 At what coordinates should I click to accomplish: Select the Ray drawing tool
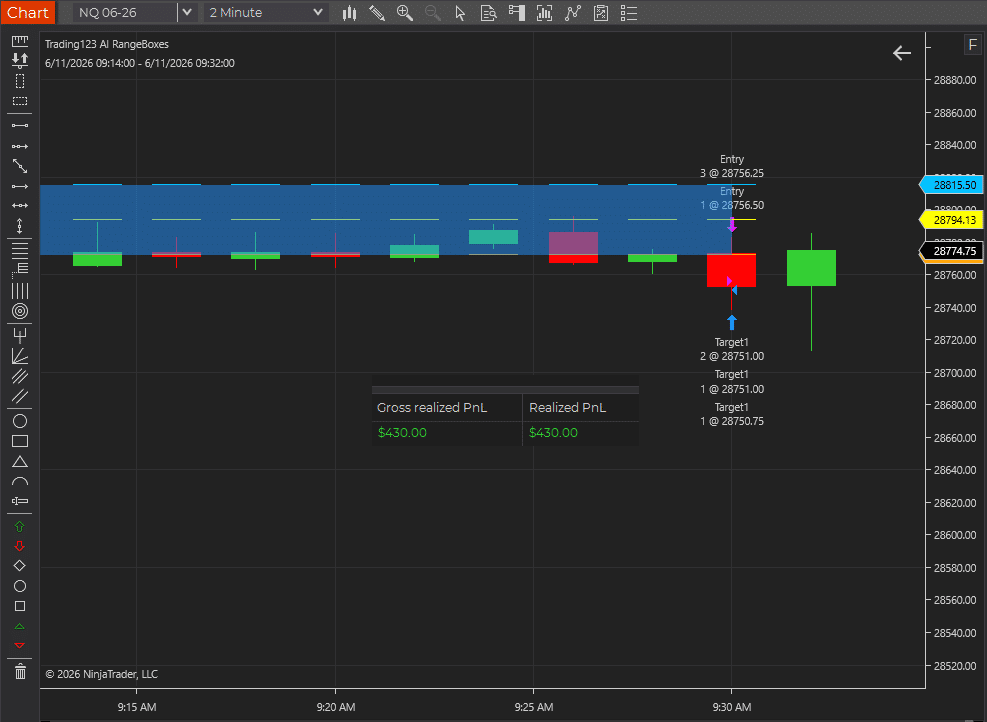(x=20, y=146)
